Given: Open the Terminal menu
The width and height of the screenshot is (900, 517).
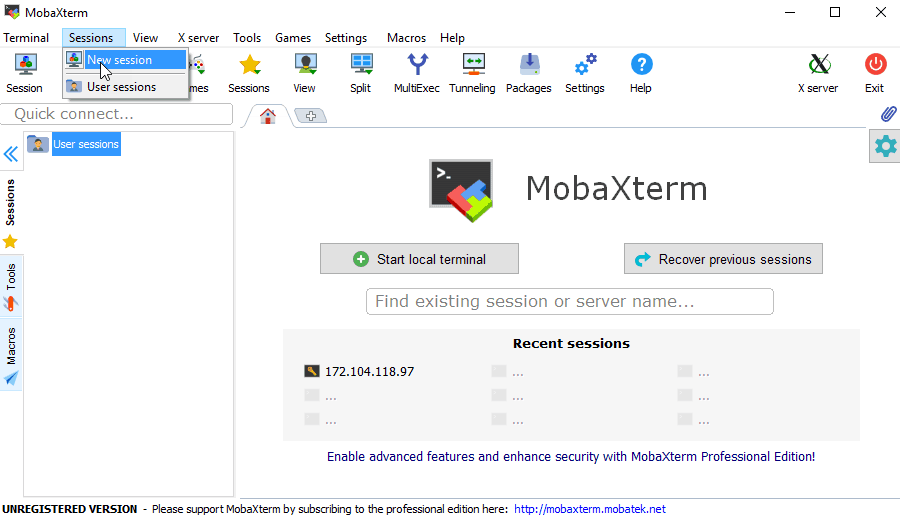Looking at the screenshot, I should [26, 38].
